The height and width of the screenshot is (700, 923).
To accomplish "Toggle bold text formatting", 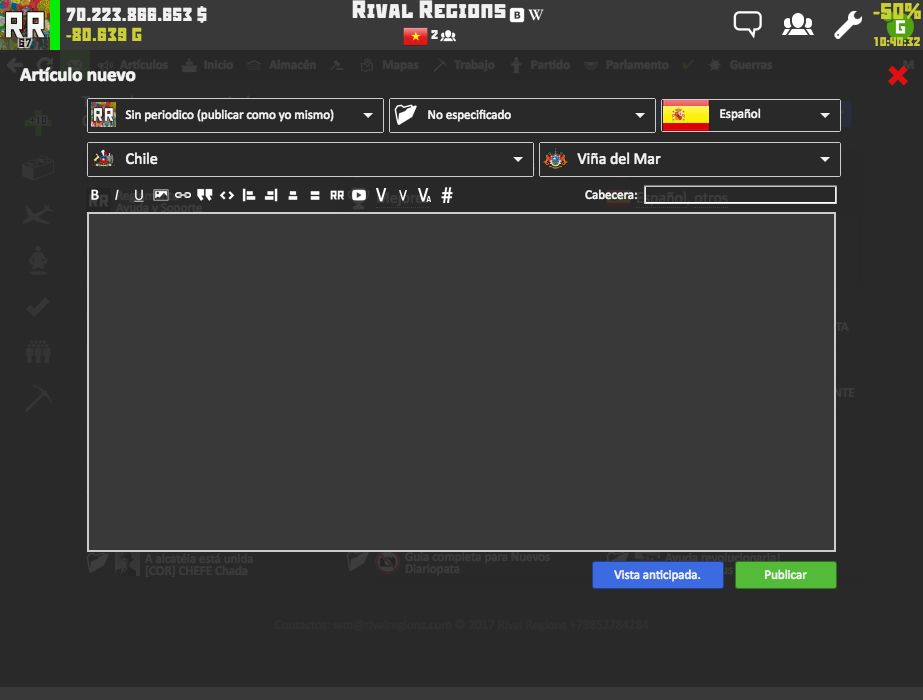I will click(x=95, y=195).
